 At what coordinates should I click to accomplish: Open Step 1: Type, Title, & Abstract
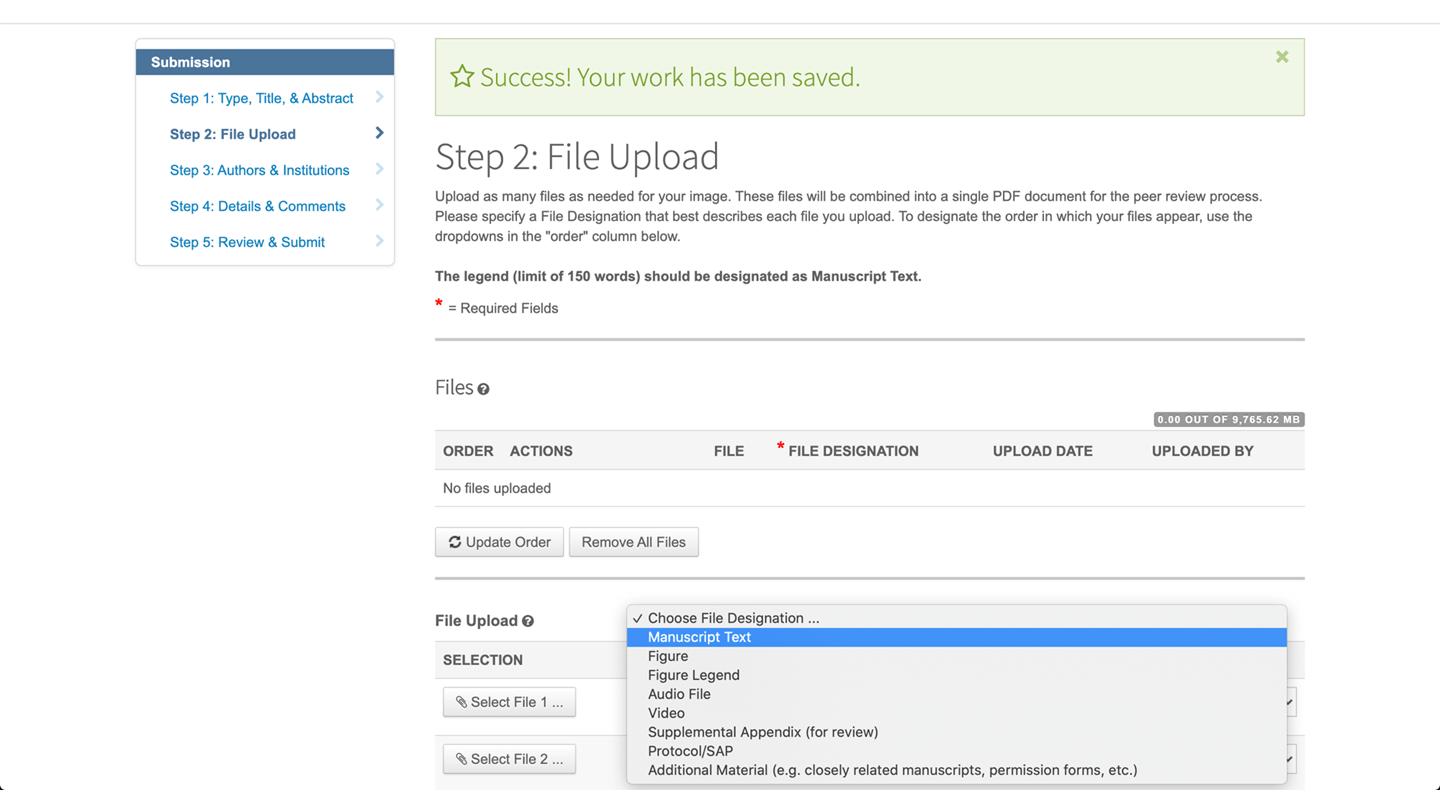click(261, 98)
